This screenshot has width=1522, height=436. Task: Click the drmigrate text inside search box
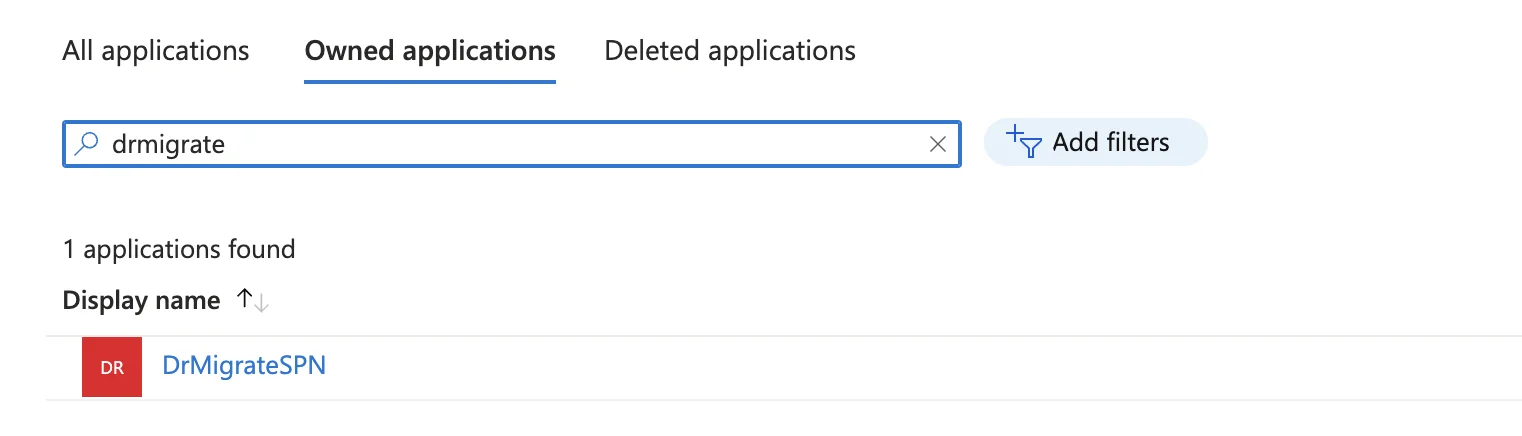pyautogui.click(x=169, y=145)
